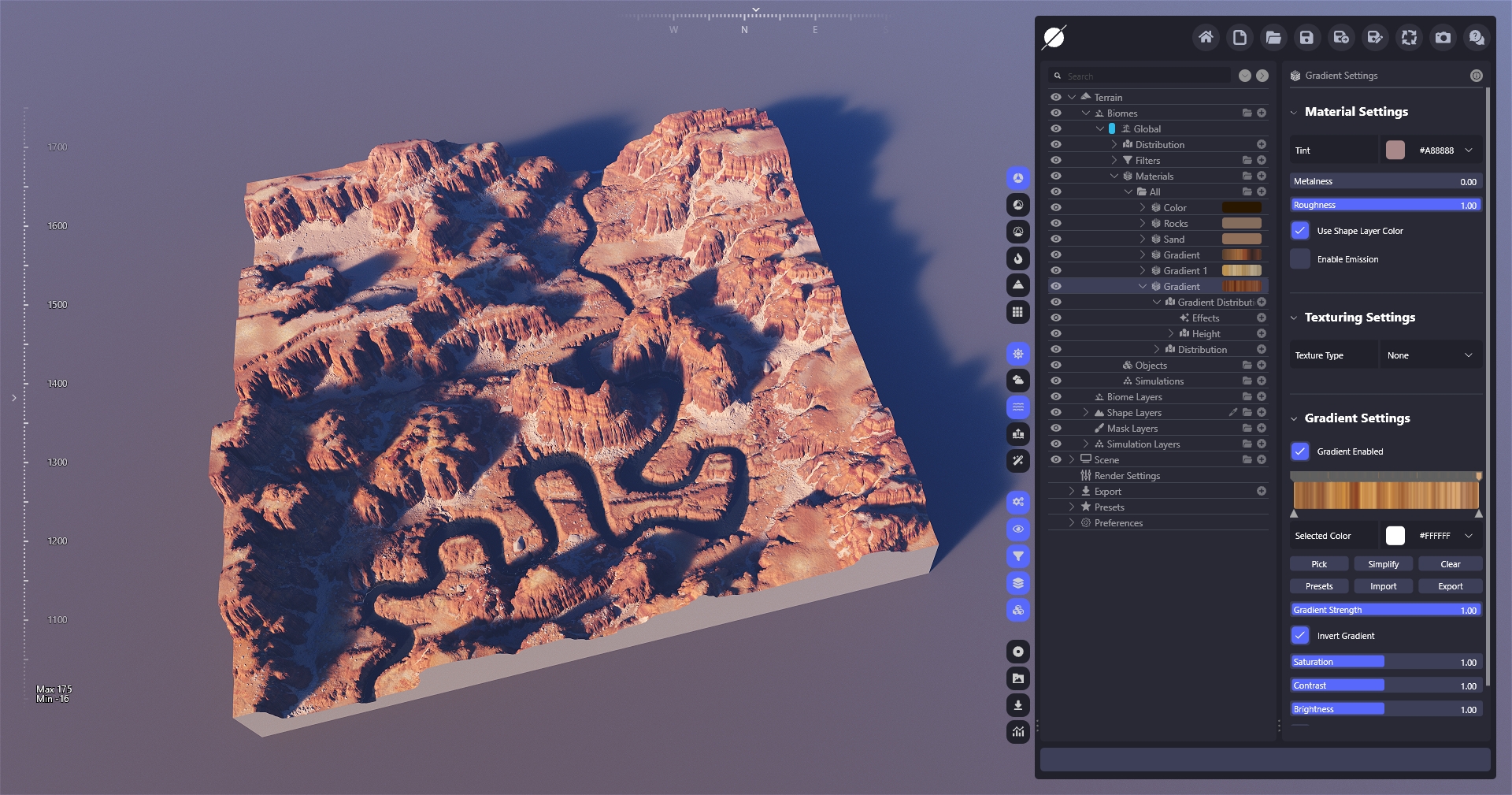Click the gradient Presets button

click(1319, 586)
